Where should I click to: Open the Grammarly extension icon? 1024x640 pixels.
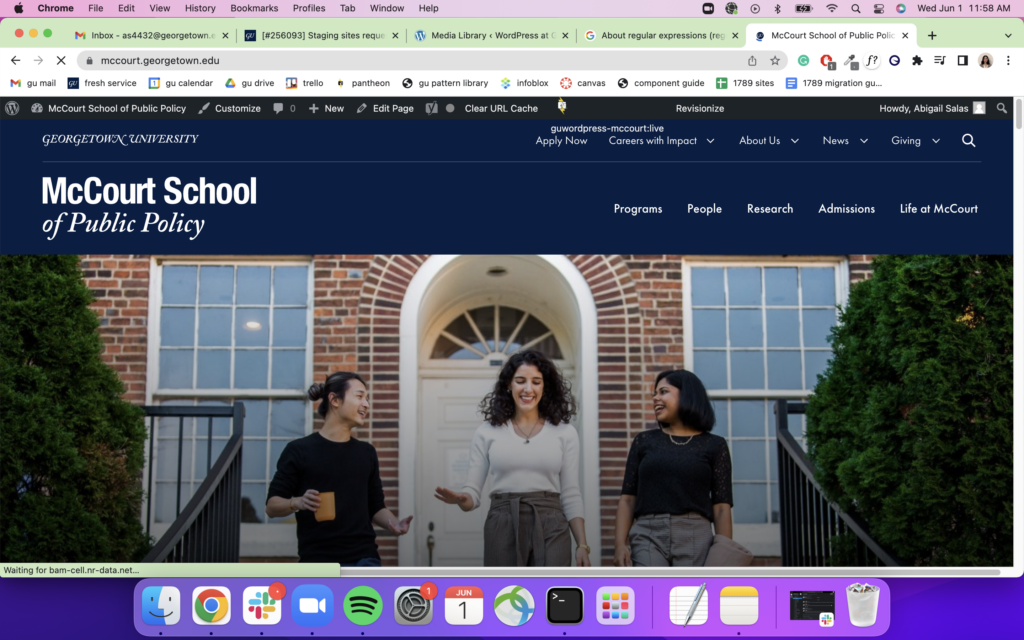(x=803, y=60)
